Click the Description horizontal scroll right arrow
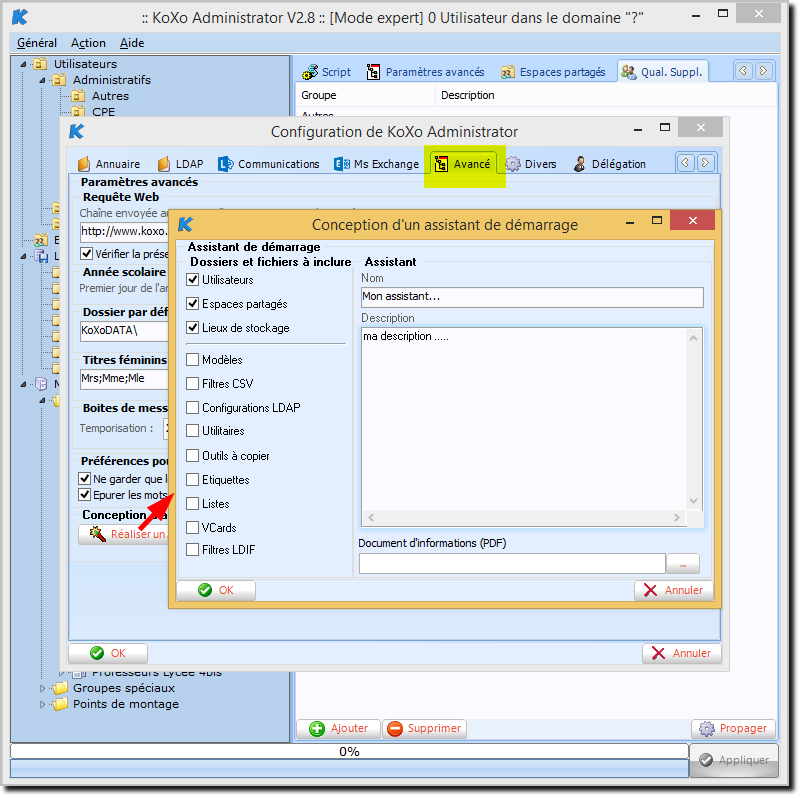This screenshot has height=795, width=799. click(x=677, y=518)
